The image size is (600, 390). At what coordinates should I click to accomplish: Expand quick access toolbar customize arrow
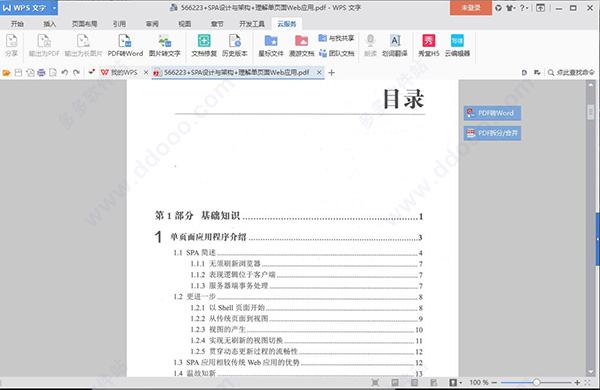coord(91,72)
